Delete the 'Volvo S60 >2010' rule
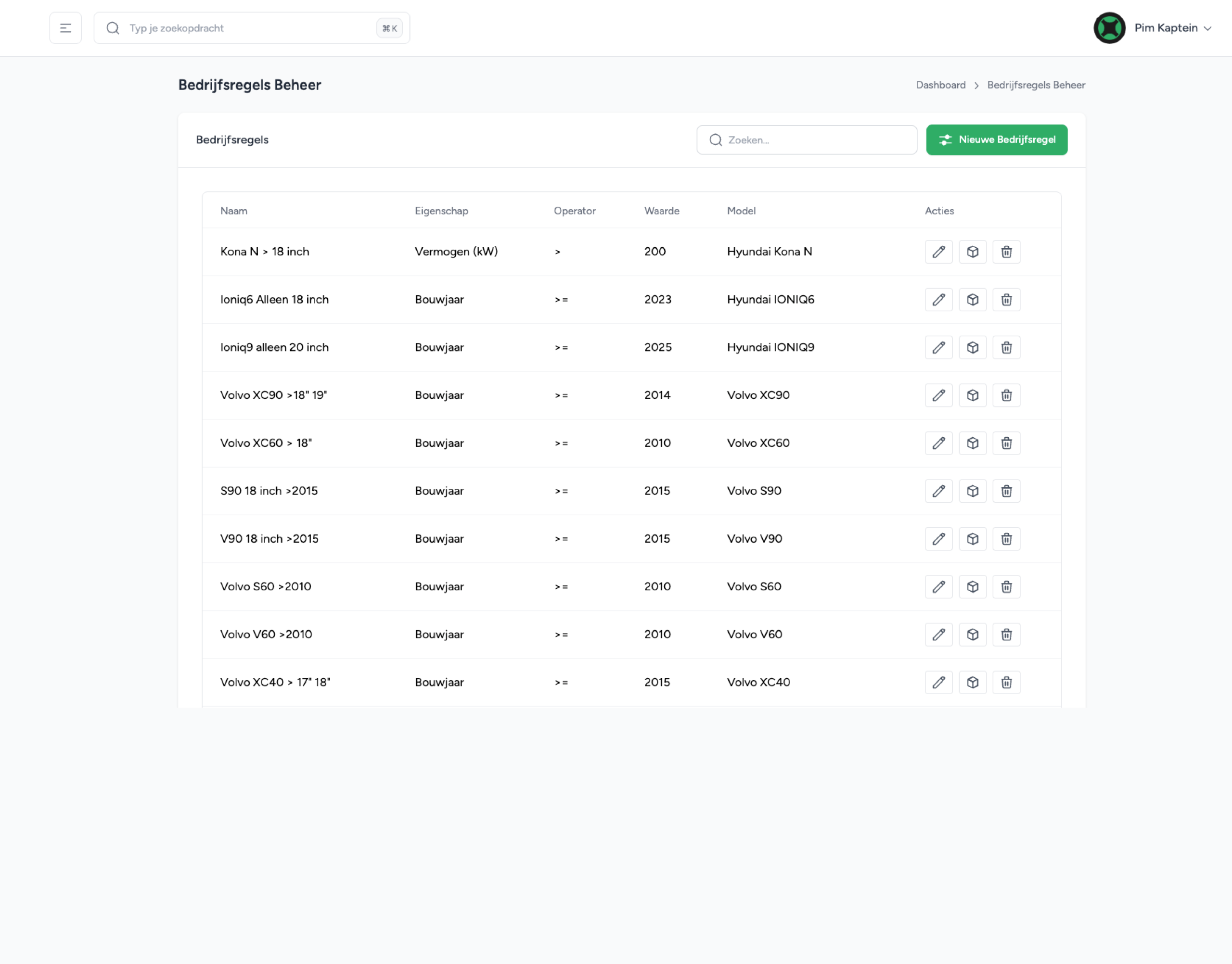The width and height of the screenshot is (1232, 964). point(1006,587)
